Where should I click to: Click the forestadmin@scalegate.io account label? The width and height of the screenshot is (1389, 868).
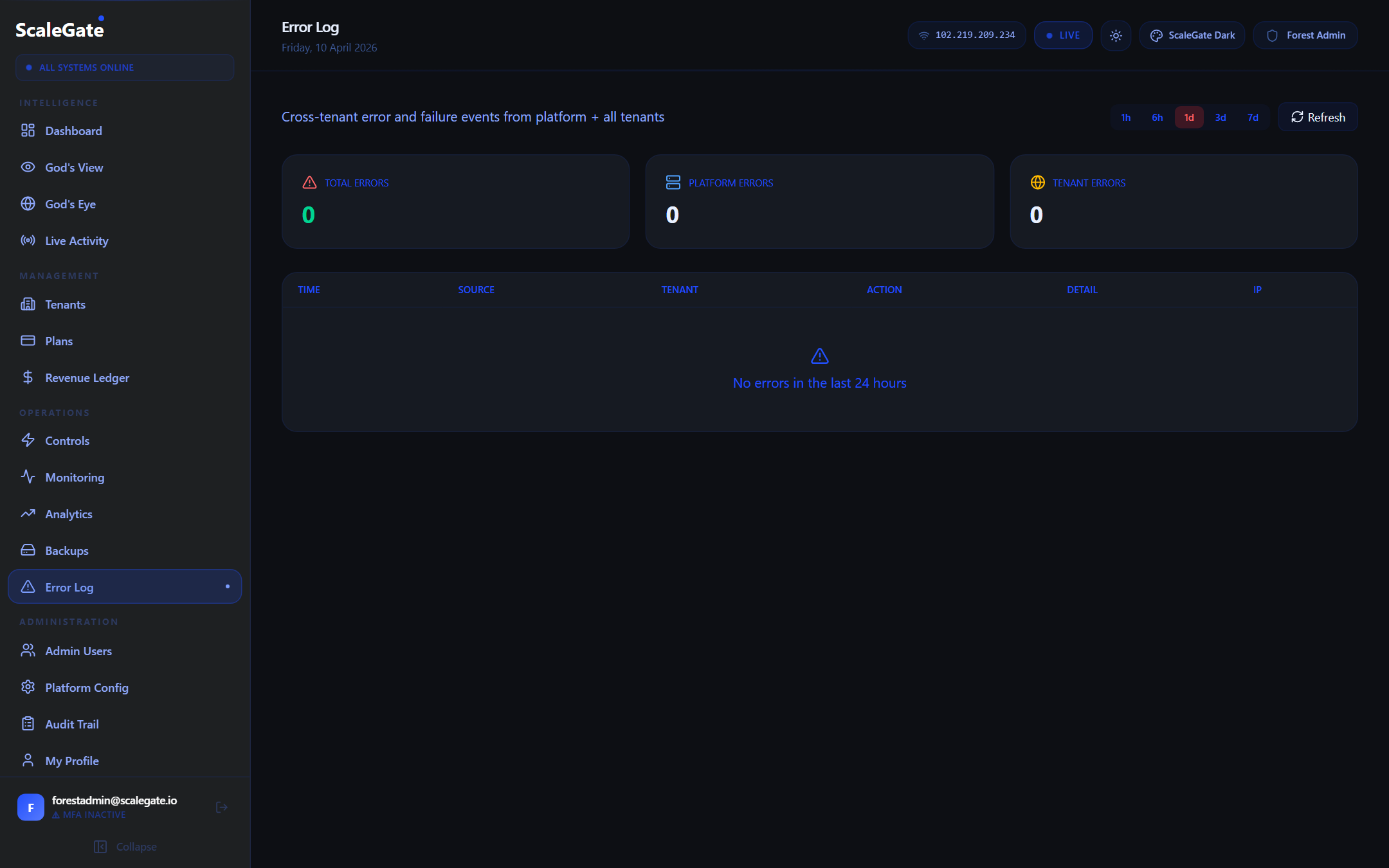pos(114,800)
